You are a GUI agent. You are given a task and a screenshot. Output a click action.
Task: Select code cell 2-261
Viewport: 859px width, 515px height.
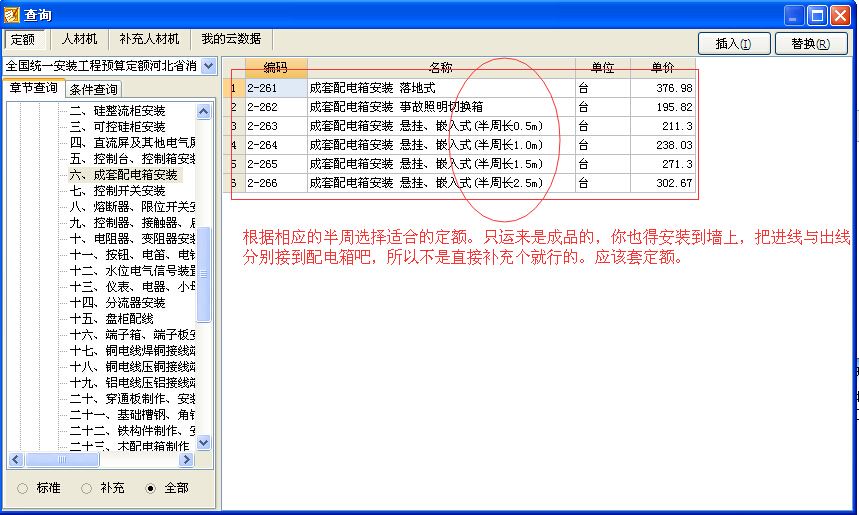pyautogui.click(x=276, y=88)
